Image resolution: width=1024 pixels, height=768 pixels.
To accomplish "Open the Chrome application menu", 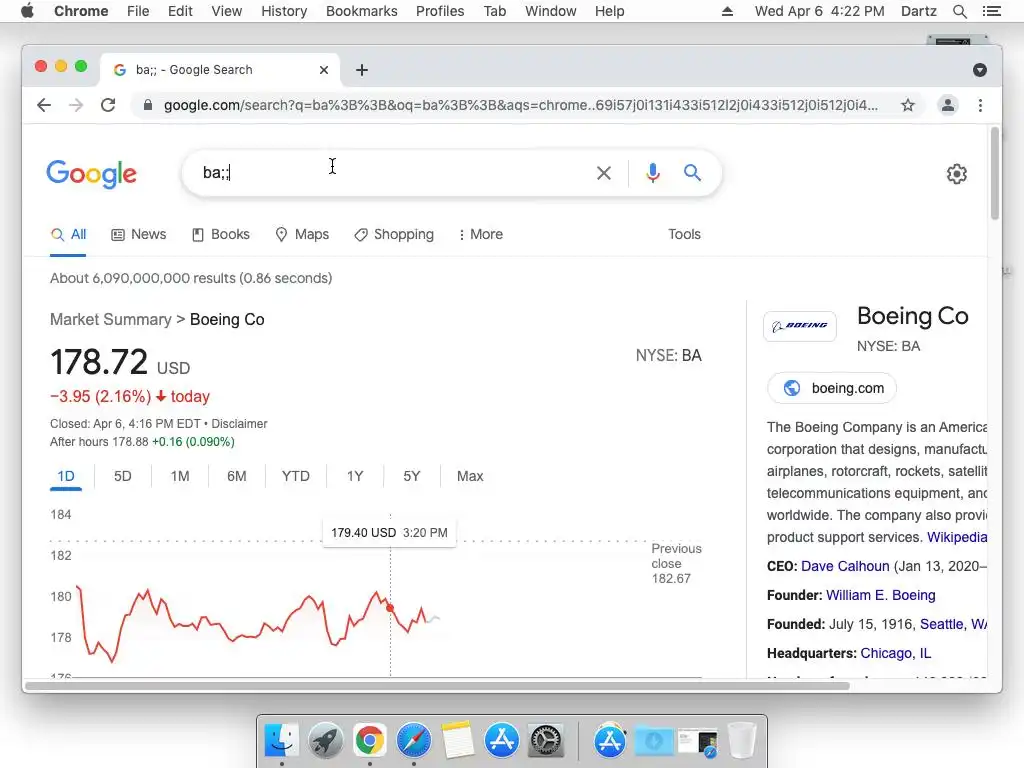I will (x=81, y=11).
